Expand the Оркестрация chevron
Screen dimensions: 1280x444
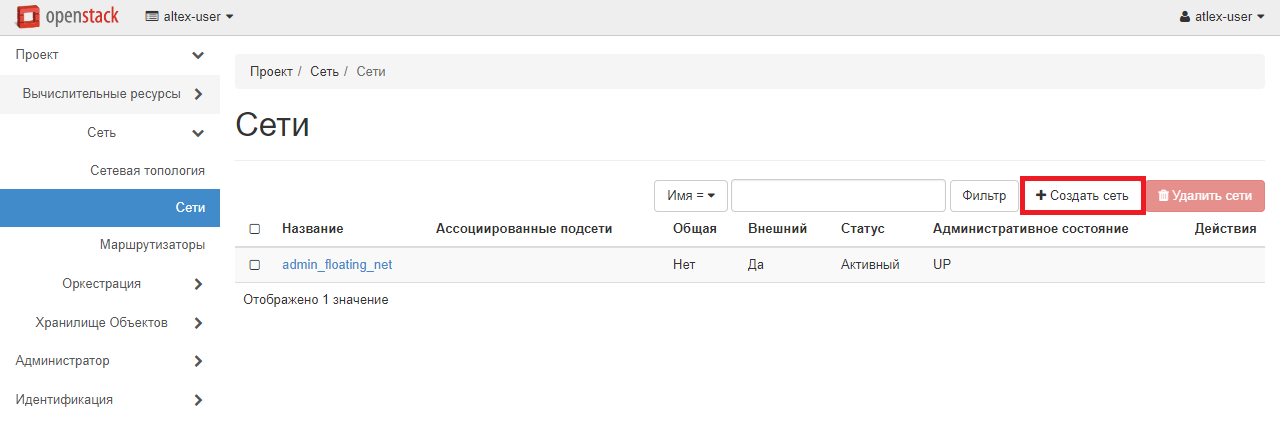(198, 284)
